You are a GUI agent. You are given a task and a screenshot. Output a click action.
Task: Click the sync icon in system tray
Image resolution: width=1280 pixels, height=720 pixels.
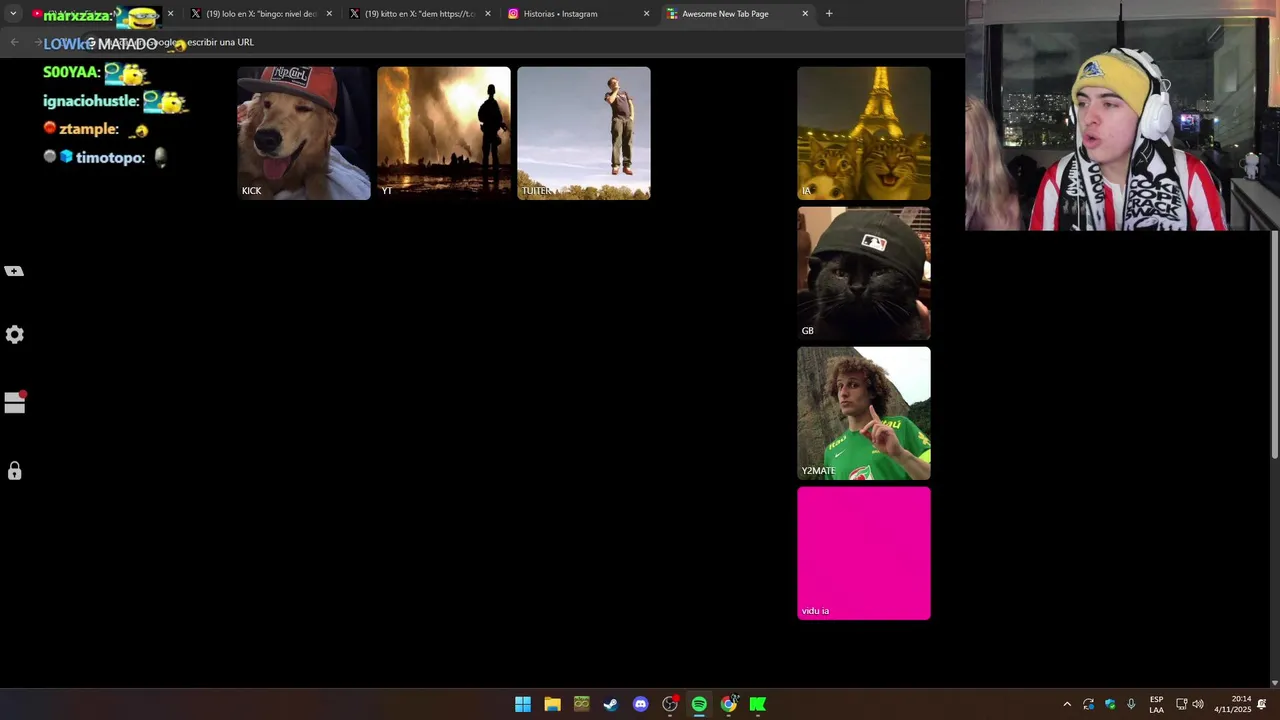click(1089, 704)
